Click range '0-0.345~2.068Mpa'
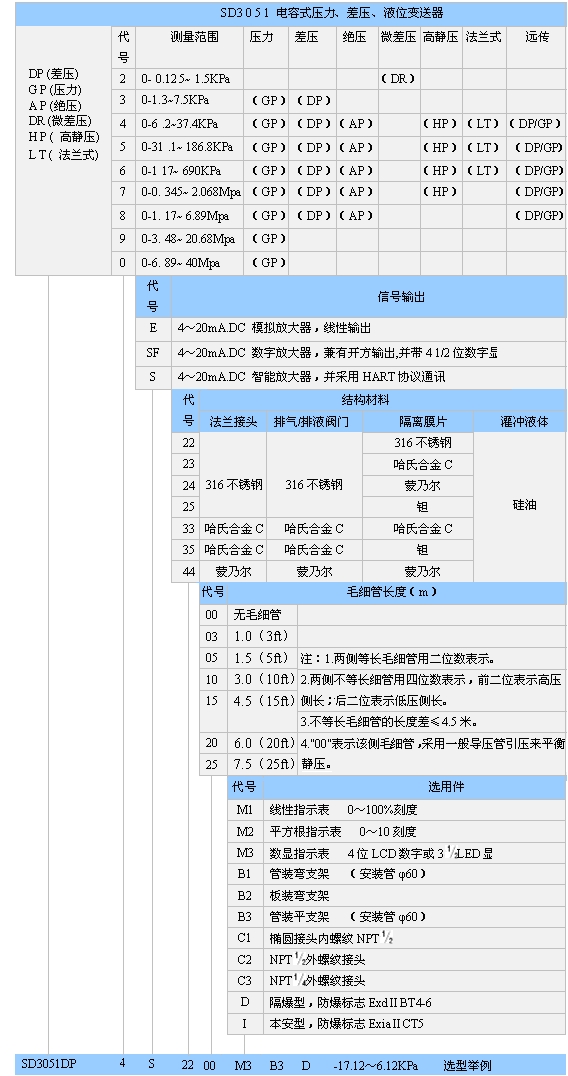 [x=191, y=192]
